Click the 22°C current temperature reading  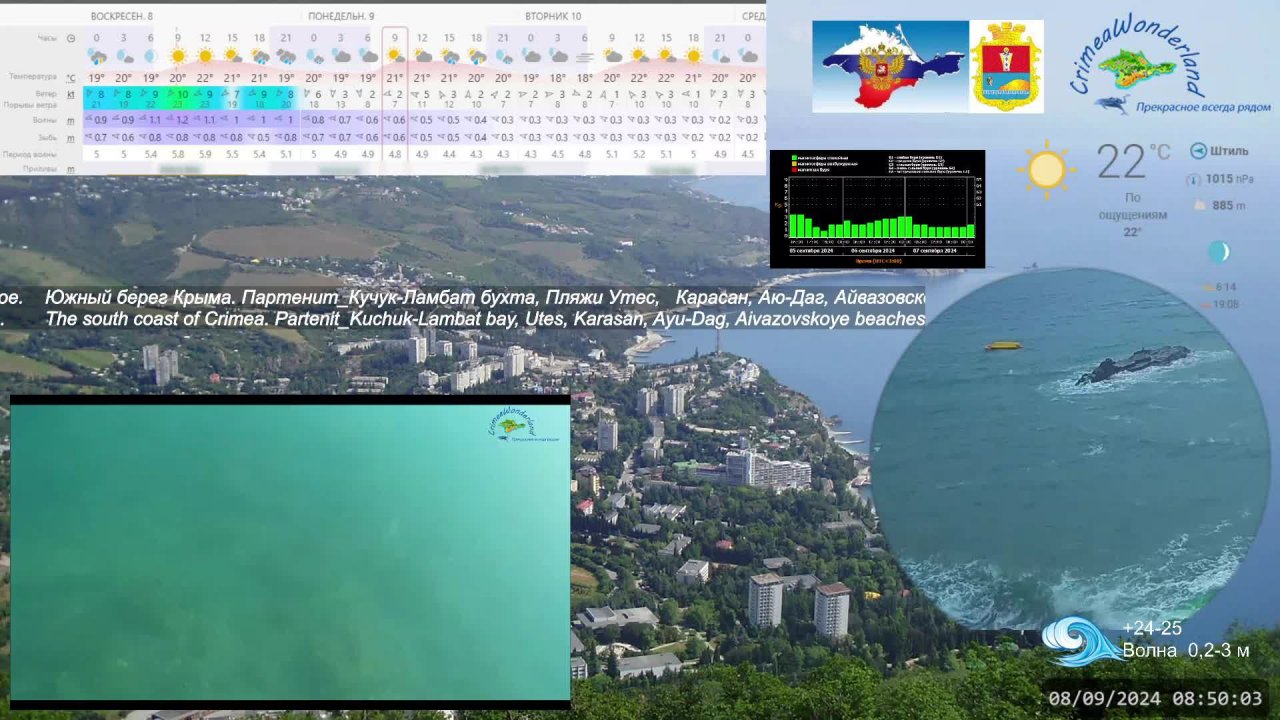pyautogui.click(x=1133, y=161)
